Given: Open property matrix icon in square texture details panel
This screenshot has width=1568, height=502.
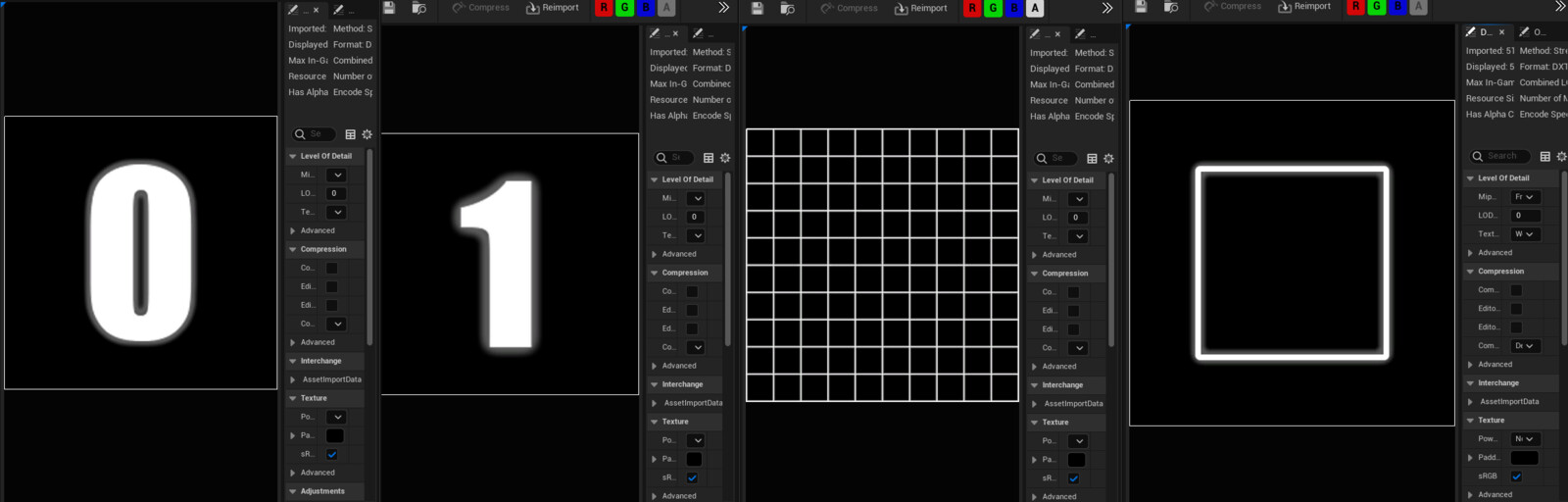Looking at the screenshot, I should 1545,157.
